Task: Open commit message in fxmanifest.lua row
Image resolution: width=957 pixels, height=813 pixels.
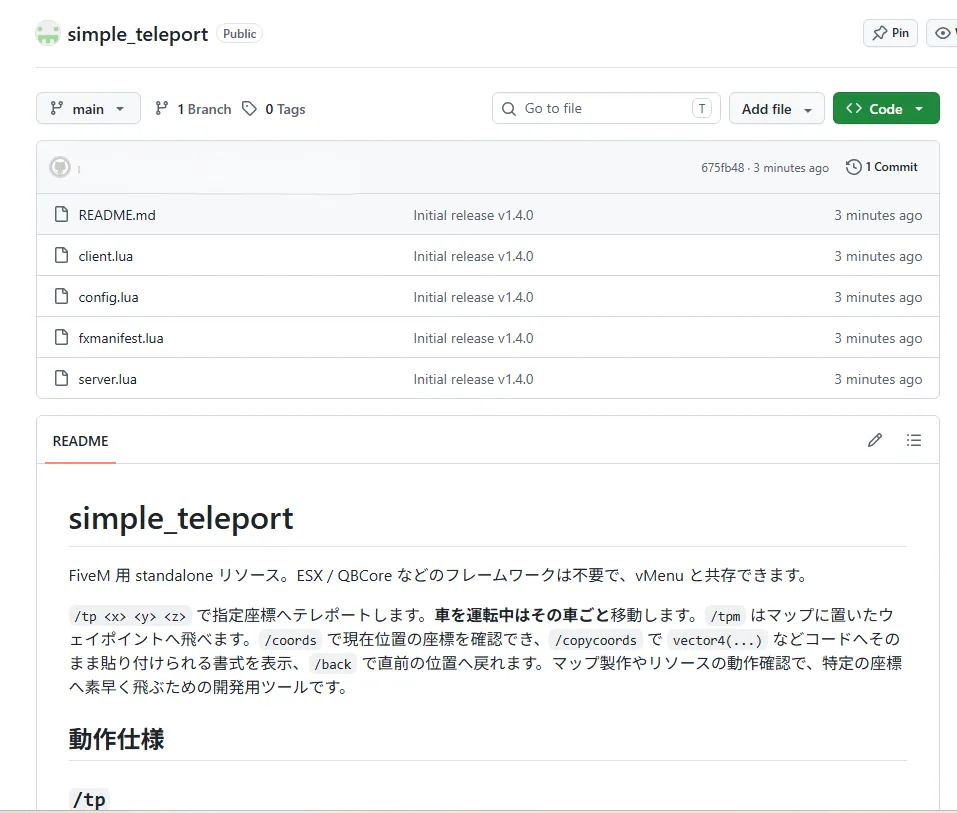Action: 473,338
